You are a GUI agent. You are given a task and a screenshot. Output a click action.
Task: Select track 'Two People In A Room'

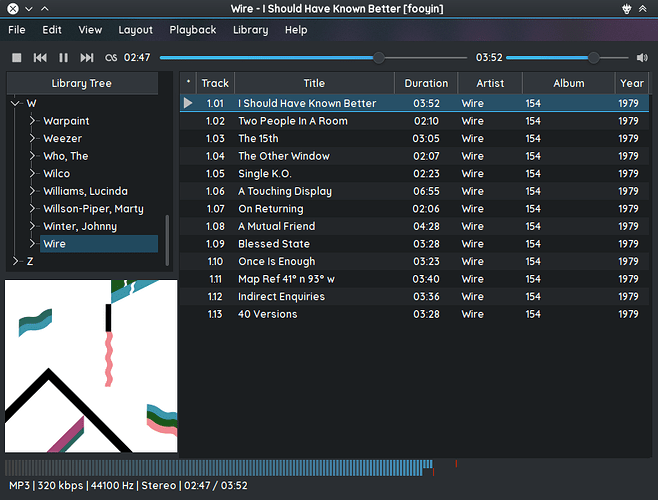pos(415,121)
